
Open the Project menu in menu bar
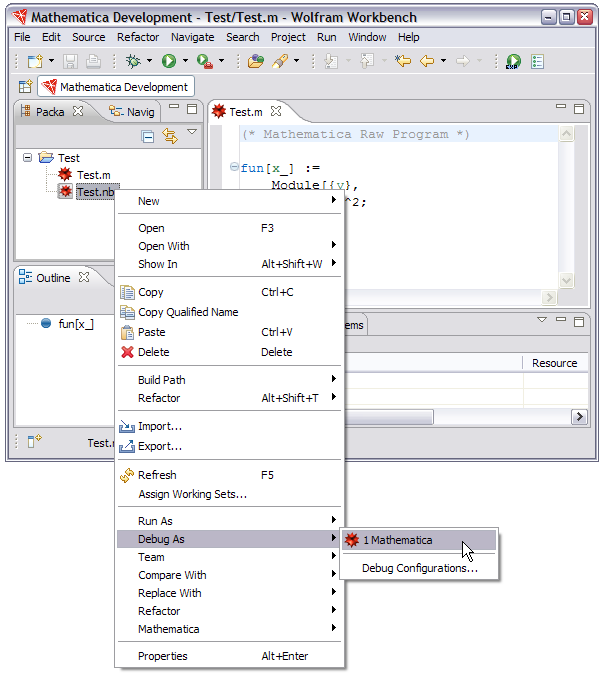(x=288, y=37)
